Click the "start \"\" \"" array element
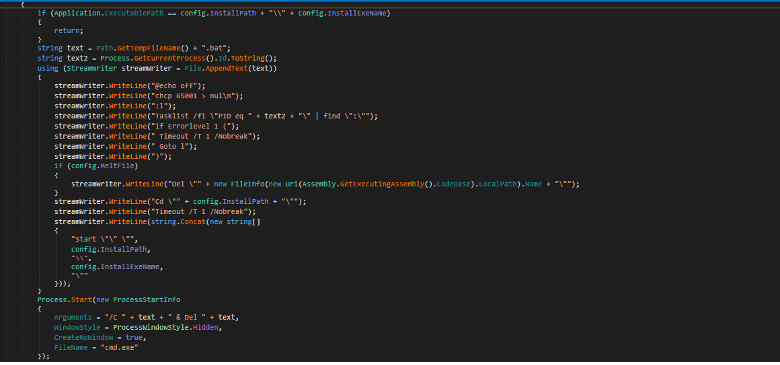This screenshot has width=780, height=365. pyautogui.click(x=102, y=239)
